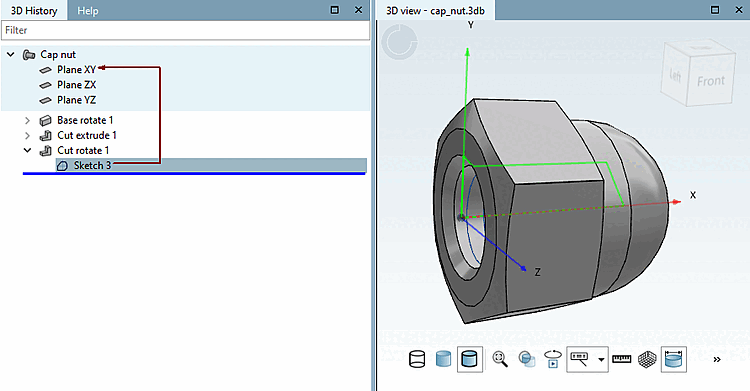
Task: Select Cut rotate 1 feature
Action: (83, 150)
